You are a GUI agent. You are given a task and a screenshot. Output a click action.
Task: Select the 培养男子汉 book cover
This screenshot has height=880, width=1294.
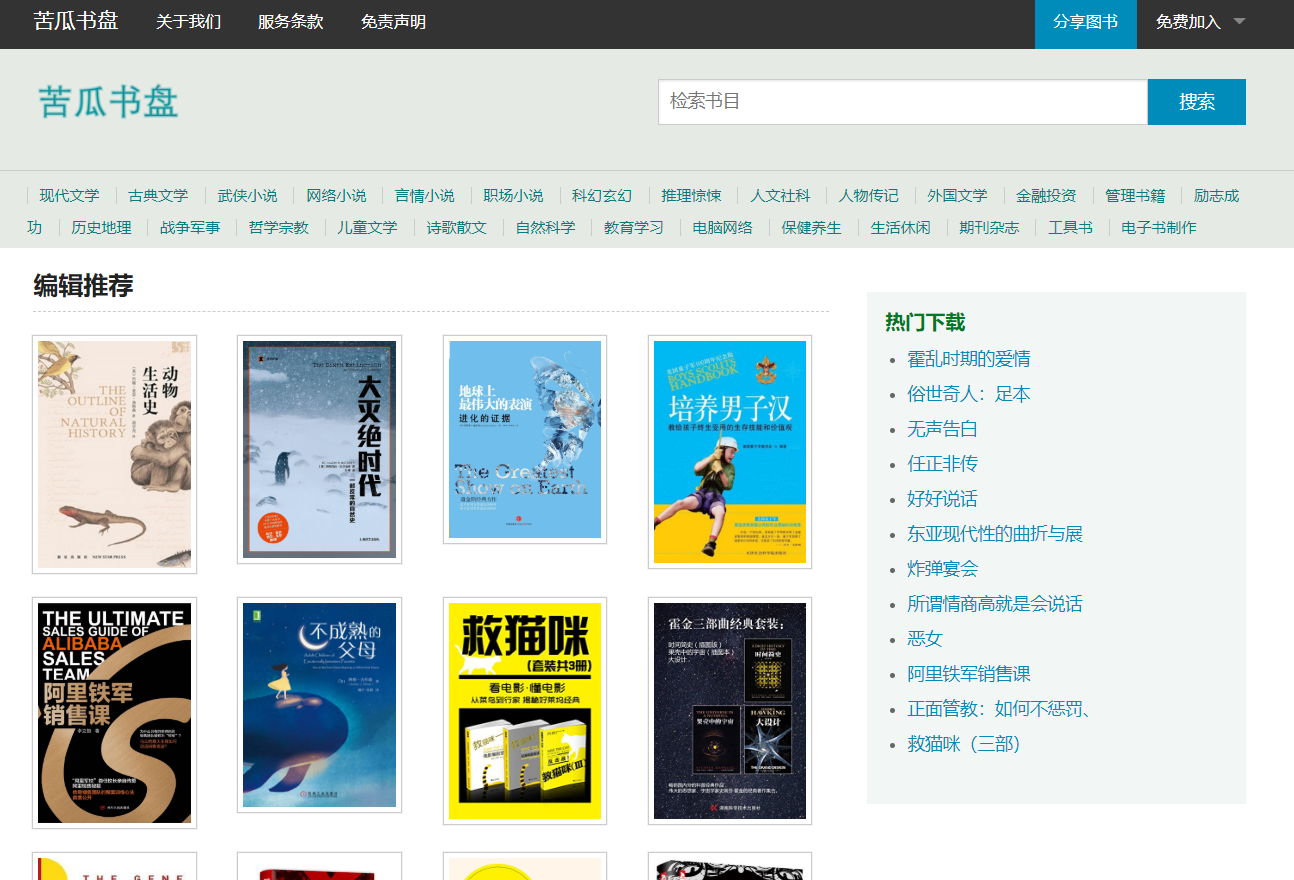[730, 451]
